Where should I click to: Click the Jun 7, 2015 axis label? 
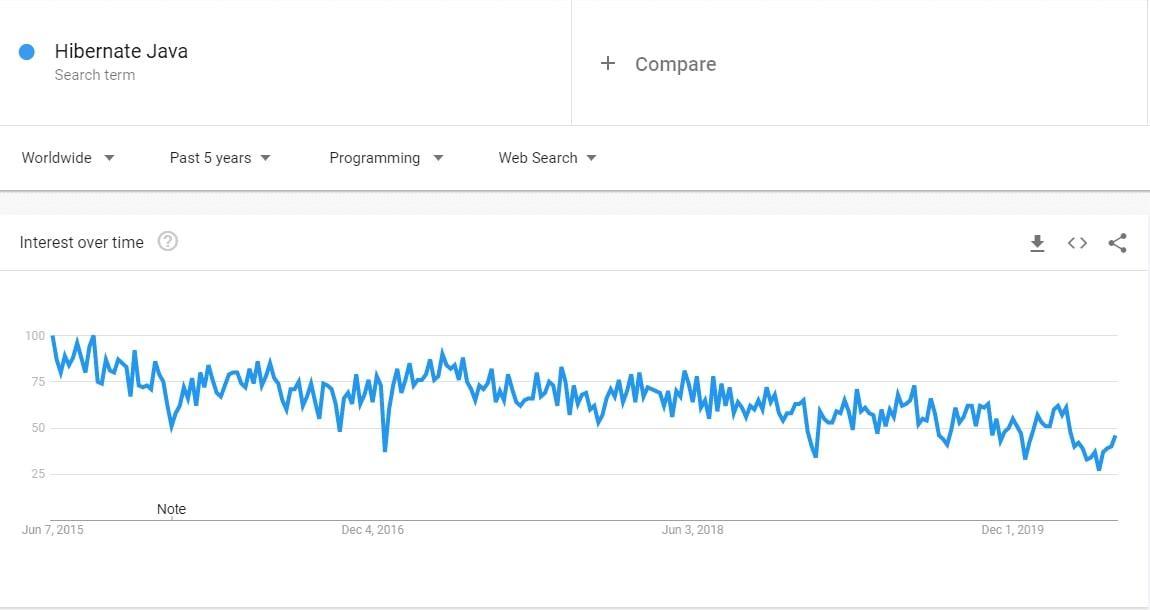pos(53,530)
